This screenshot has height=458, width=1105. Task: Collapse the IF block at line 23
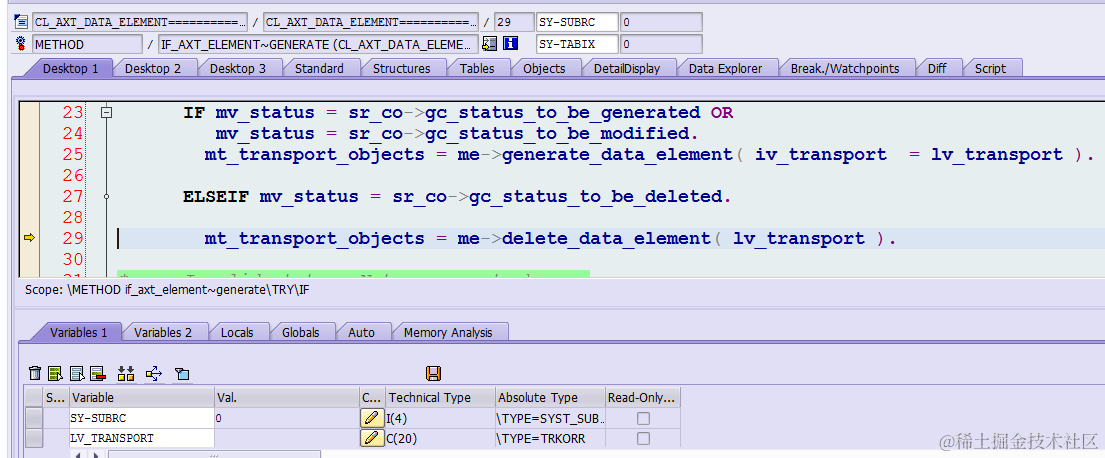click(x=106, y=112)
